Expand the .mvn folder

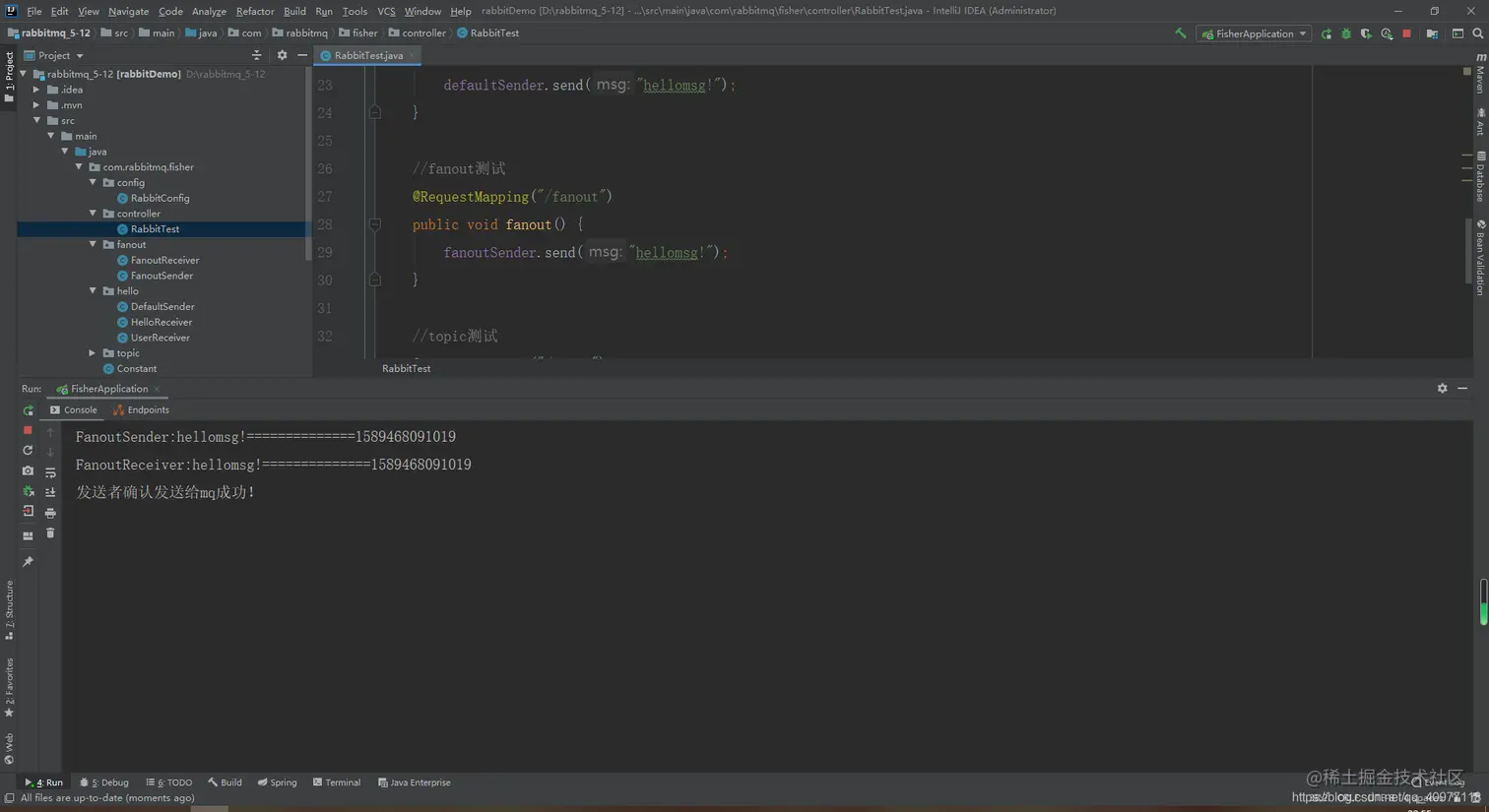(x=37, y=105)
